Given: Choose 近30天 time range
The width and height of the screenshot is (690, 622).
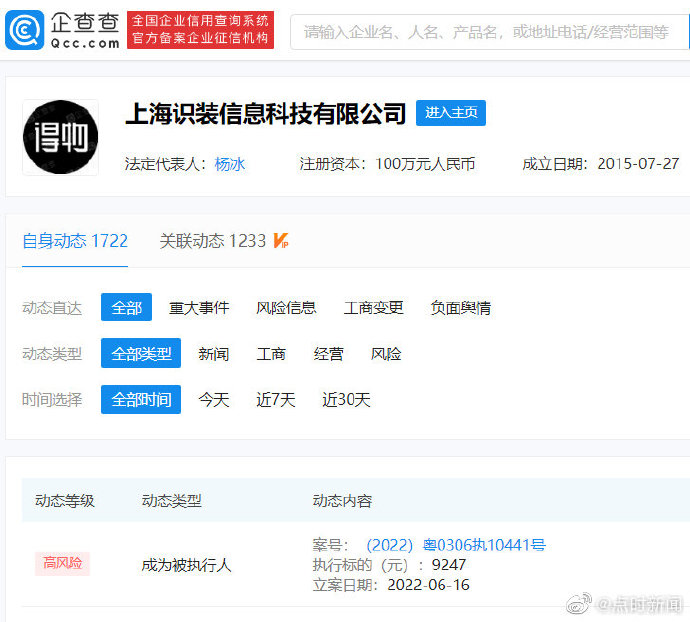Looking at the screenshot, I should [346, 400].
